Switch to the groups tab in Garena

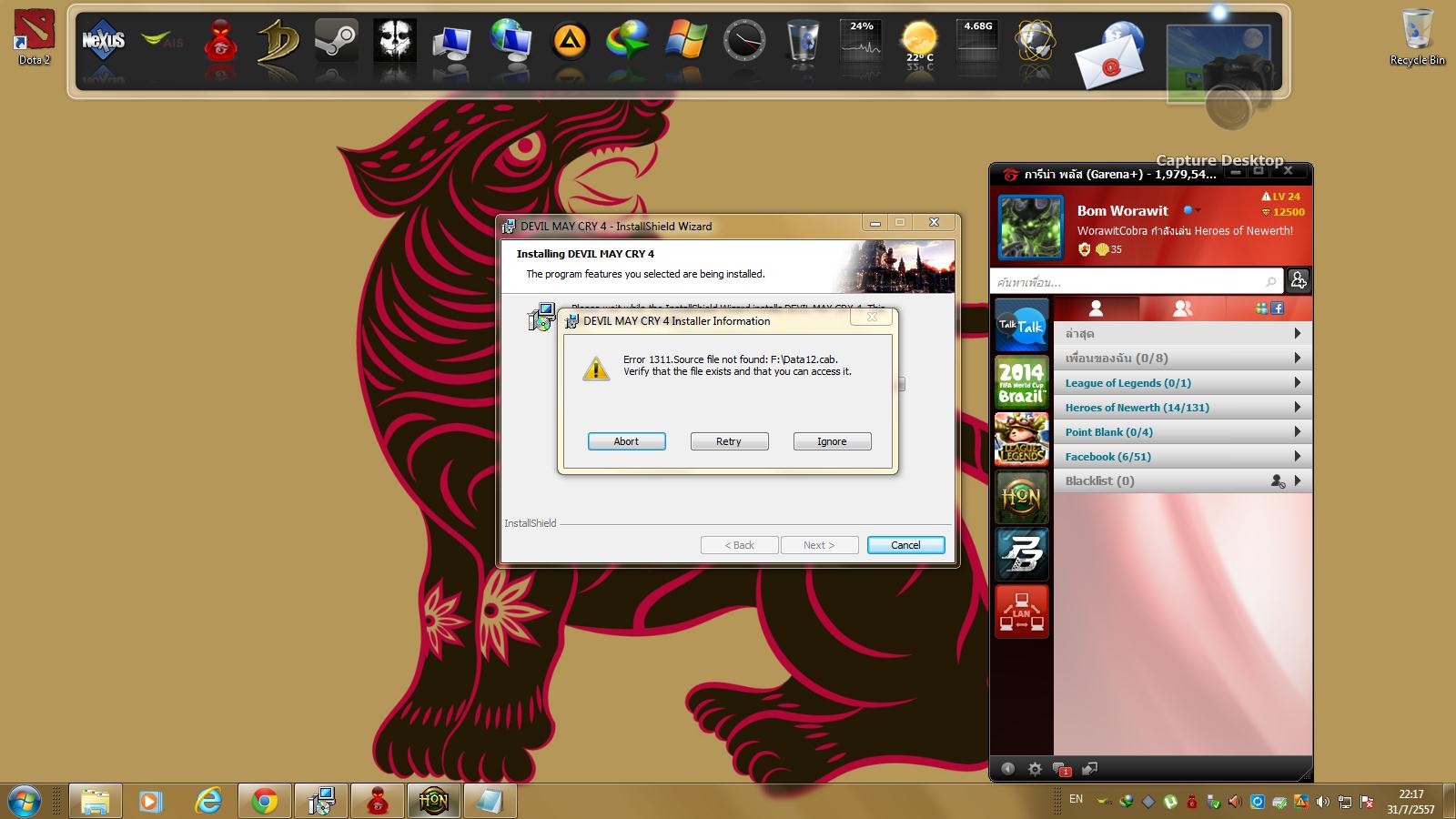coord(1182,308)
